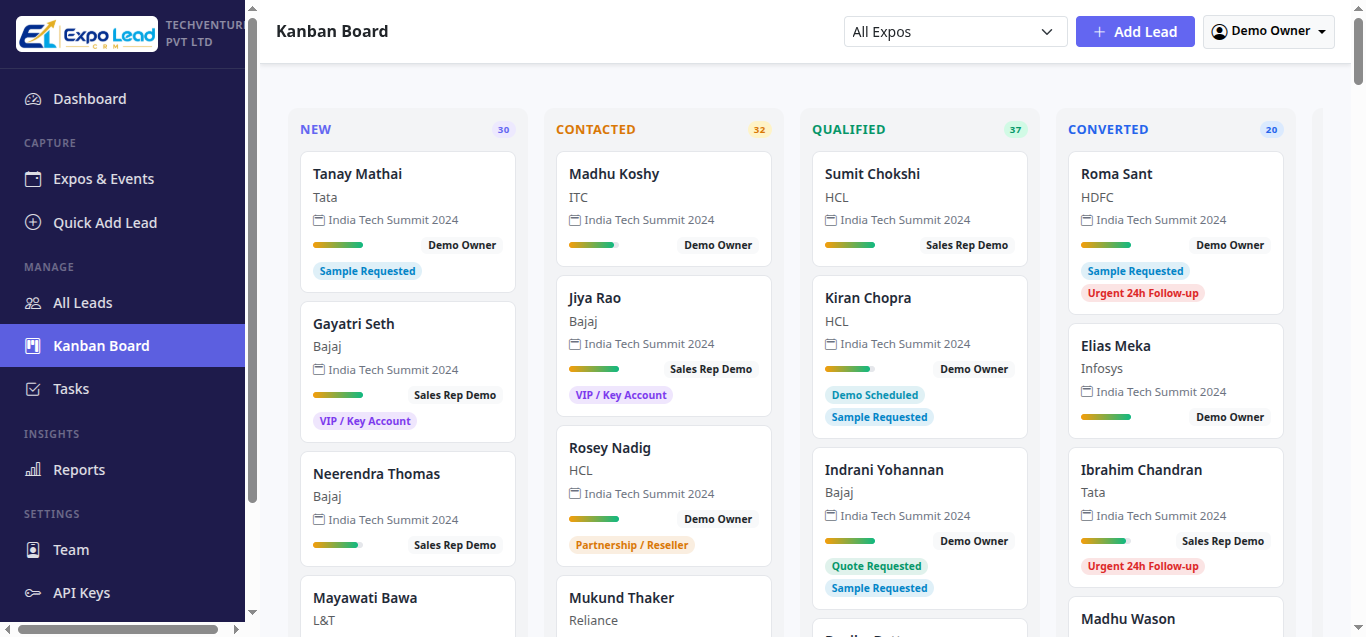
Task: Click score bar on Tanay Mathai card
Action: 338,245
